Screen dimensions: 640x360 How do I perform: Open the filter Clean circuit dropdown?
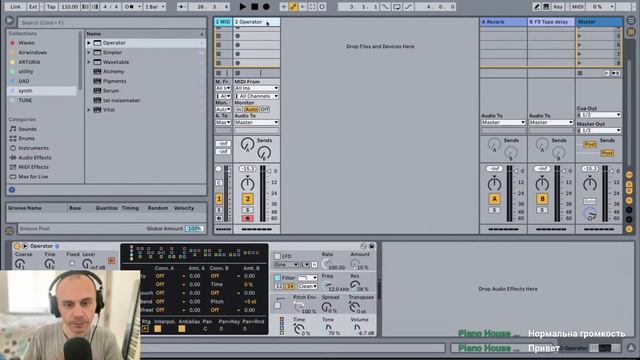coord(309,287)
